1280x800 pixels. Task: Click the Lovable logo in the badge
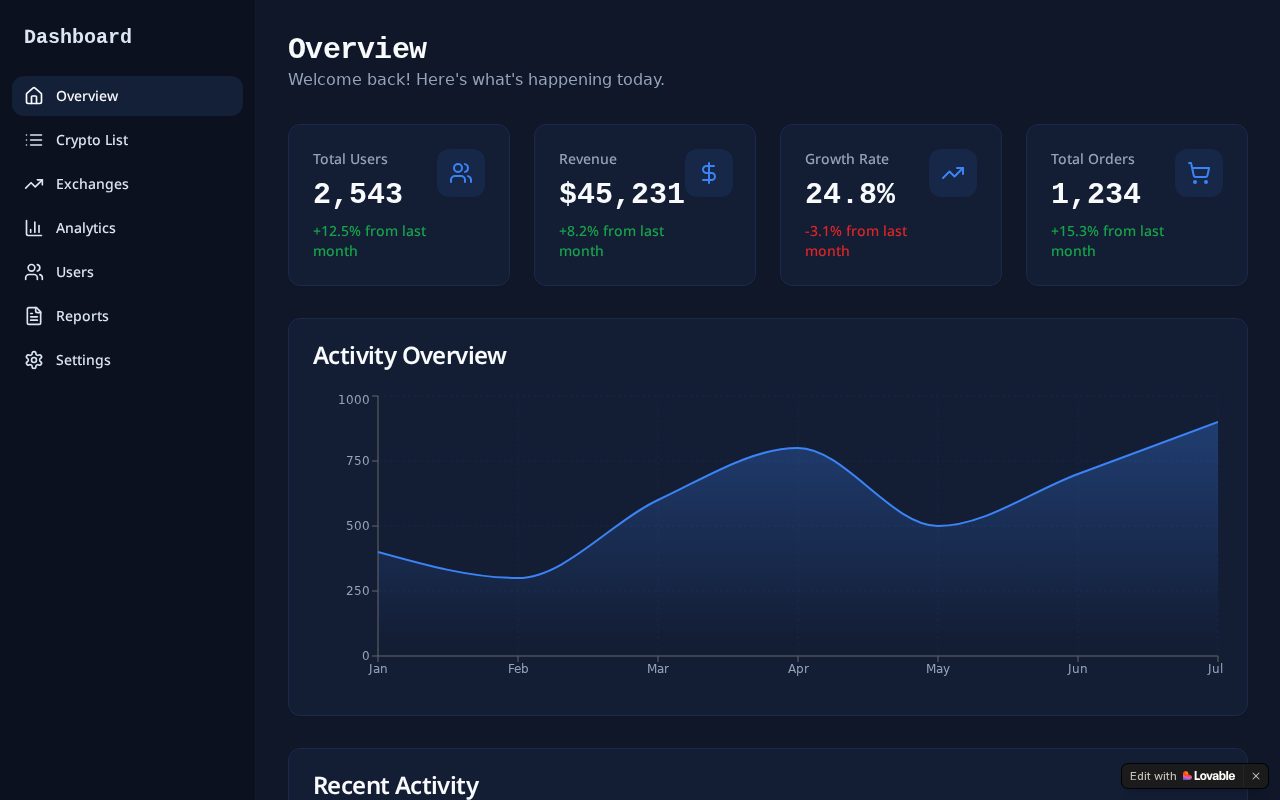point(1209,776)
